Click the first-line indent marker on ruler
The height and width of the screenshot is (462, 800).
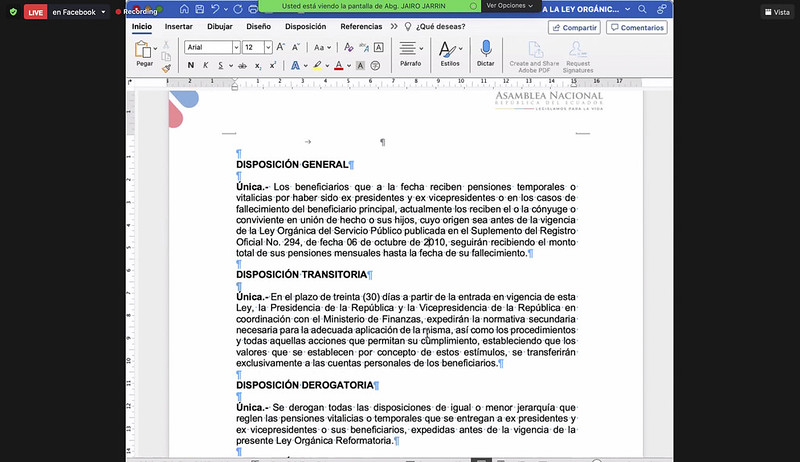[235, 81]
